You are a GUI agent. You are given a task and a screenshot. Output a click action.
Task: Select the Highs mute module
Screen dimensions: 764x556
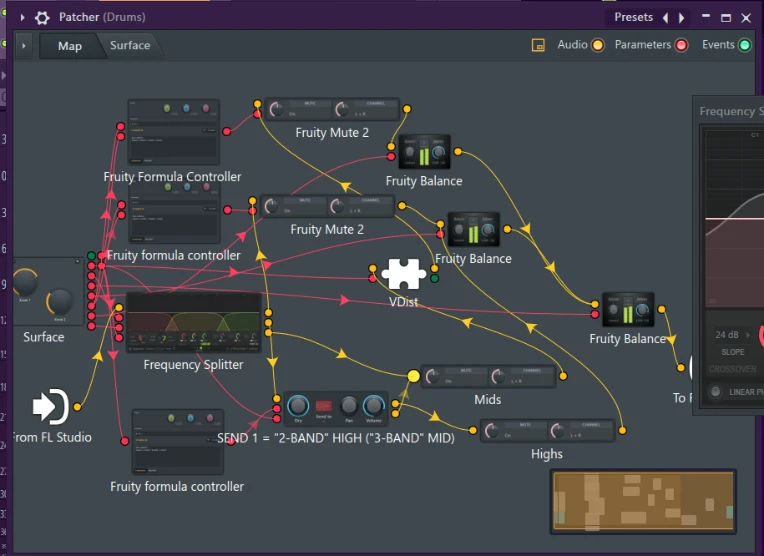pyautogui.click(x=547, y=431)
